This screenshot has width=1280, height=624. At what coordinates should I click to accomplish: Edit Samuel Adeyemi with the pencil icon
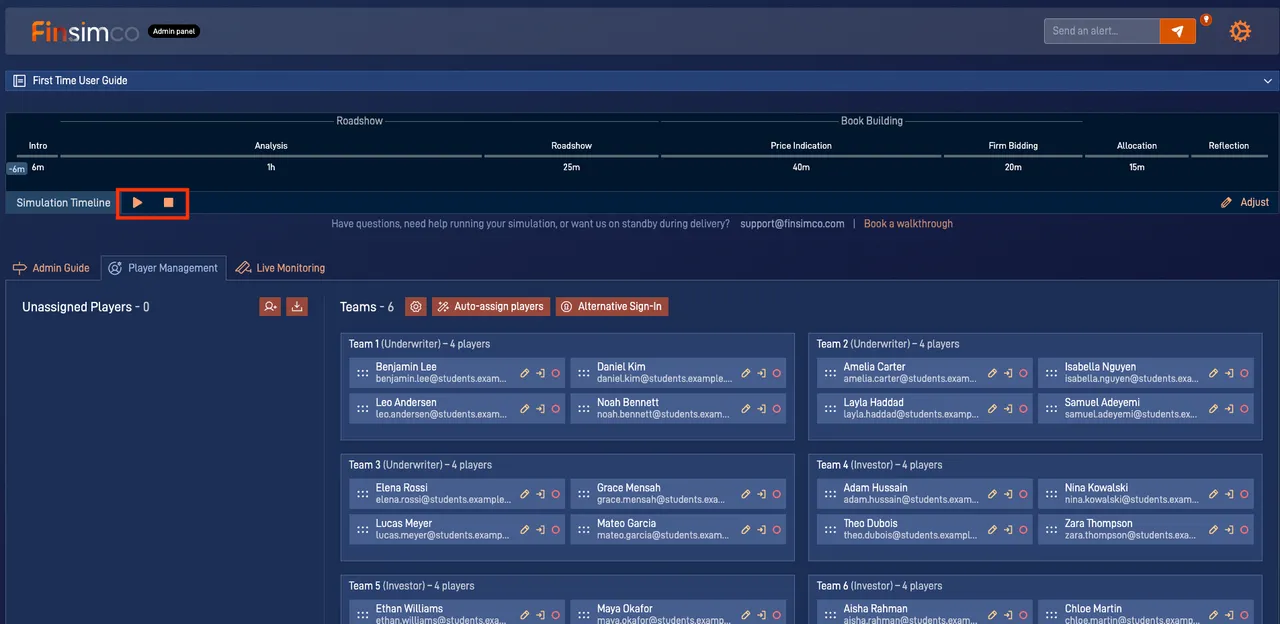pos(1213,409)
